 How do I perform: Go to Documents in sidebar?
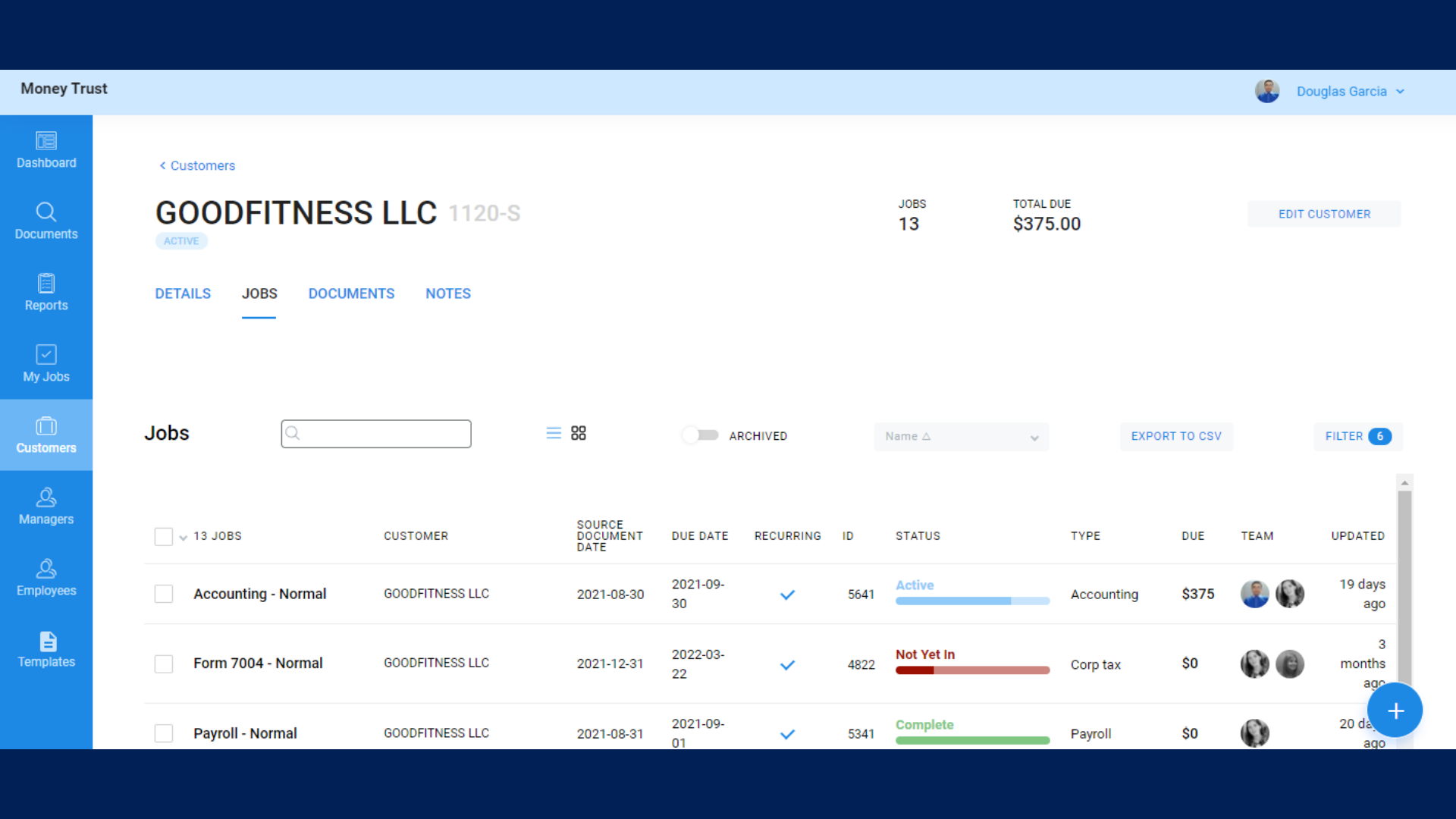[46, 221]
